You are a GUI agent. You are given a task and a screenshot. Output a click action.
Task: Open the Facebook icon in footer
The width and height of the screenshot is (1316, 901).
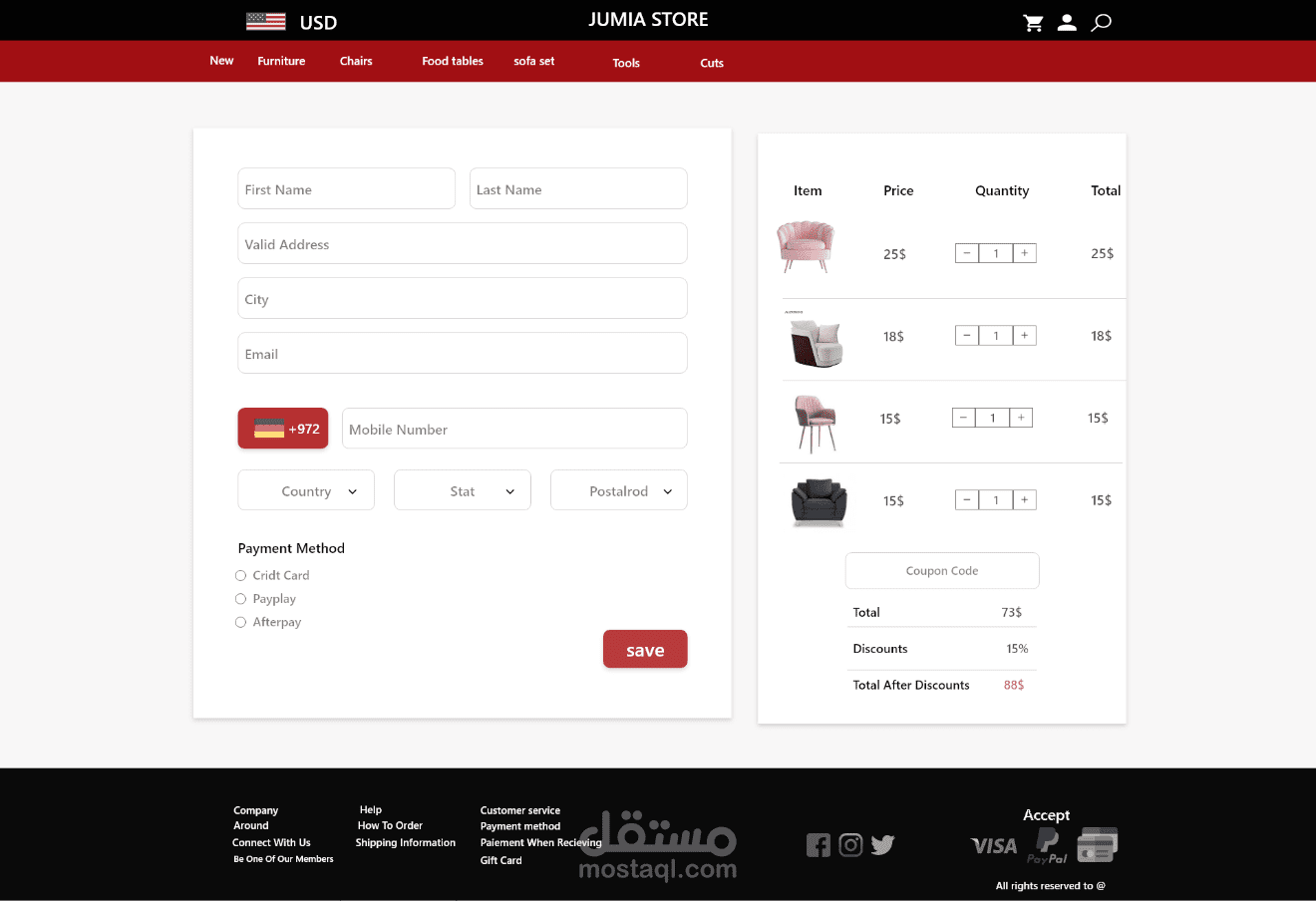point(818,845)
